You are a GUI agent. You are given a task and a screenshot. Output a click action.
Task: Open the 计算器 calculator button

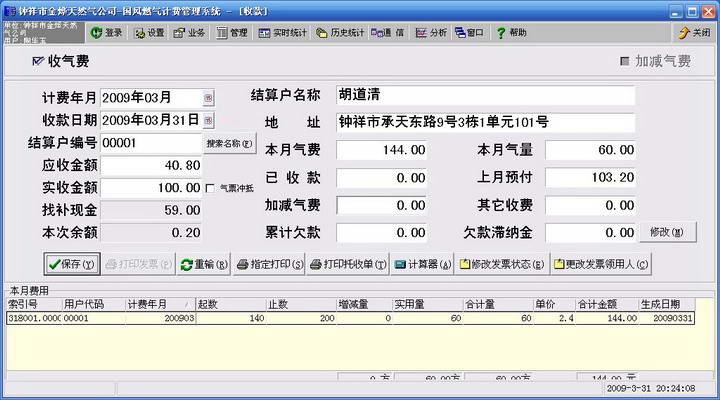pyautogui.click(x=422, y=264)
